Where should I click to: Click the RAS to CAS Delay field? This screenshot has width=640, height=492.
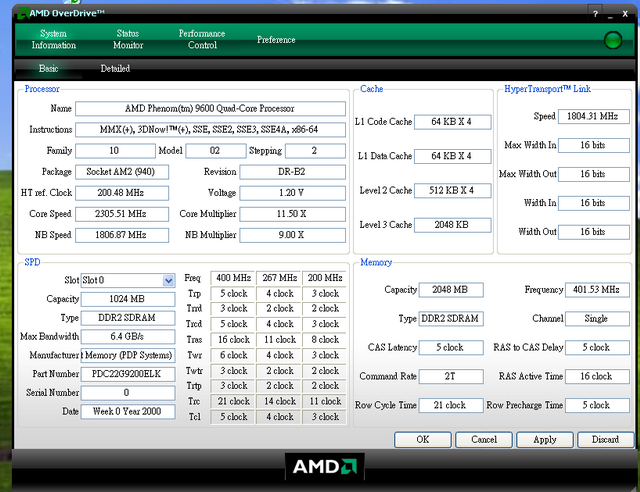[597, 348]
